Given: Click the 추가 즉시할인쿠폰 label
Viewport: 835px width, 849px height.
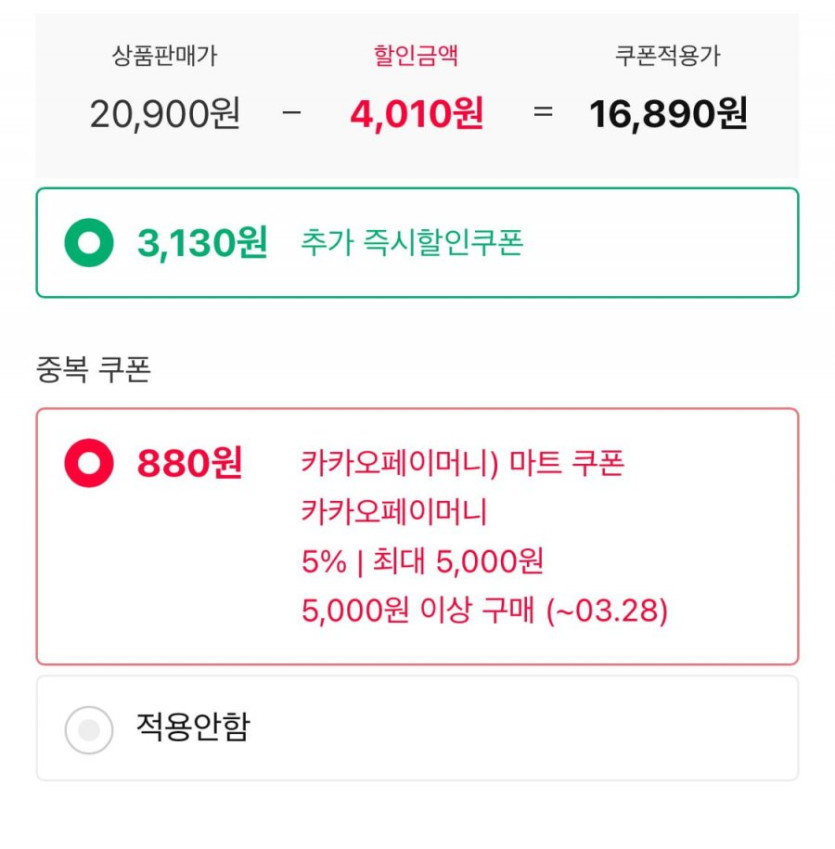Looking at the screenshot, I should [x=412, y=243].
